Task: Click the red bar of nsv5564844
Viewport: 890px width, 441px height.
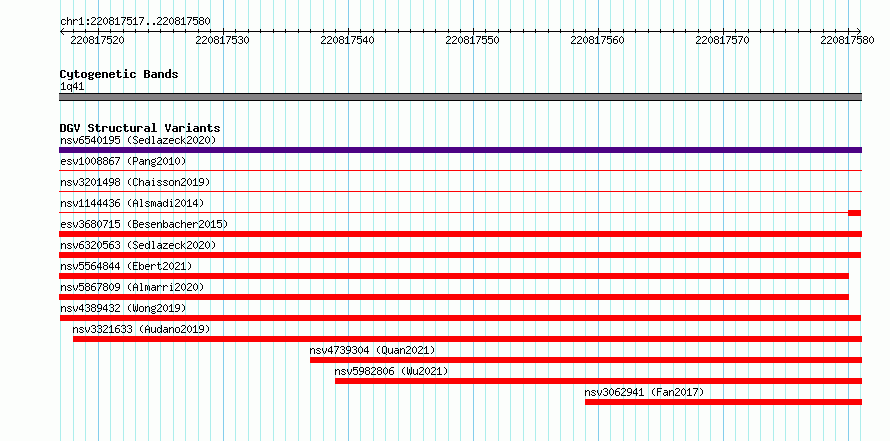Action: [x=454, y=276]
